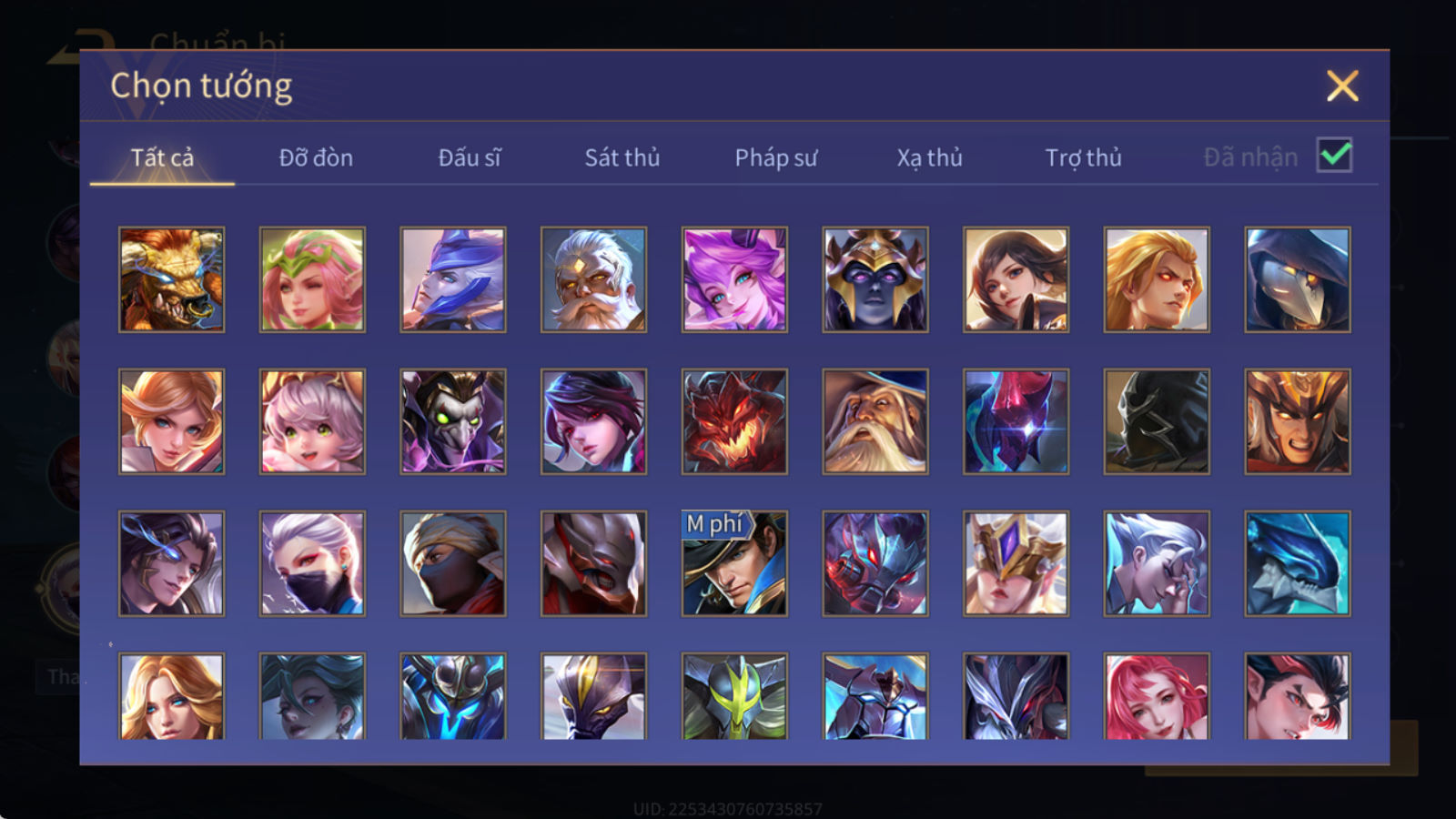The width and height of the screenshot is (1456, 819).
Task: Select hero portrait tagged M phí
Action: point(734,563)
